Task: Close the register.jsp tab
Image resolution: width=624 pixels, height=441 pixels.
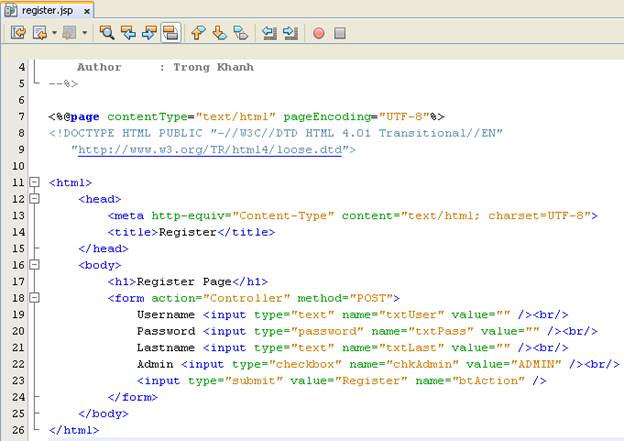Action: pos(86,12)
